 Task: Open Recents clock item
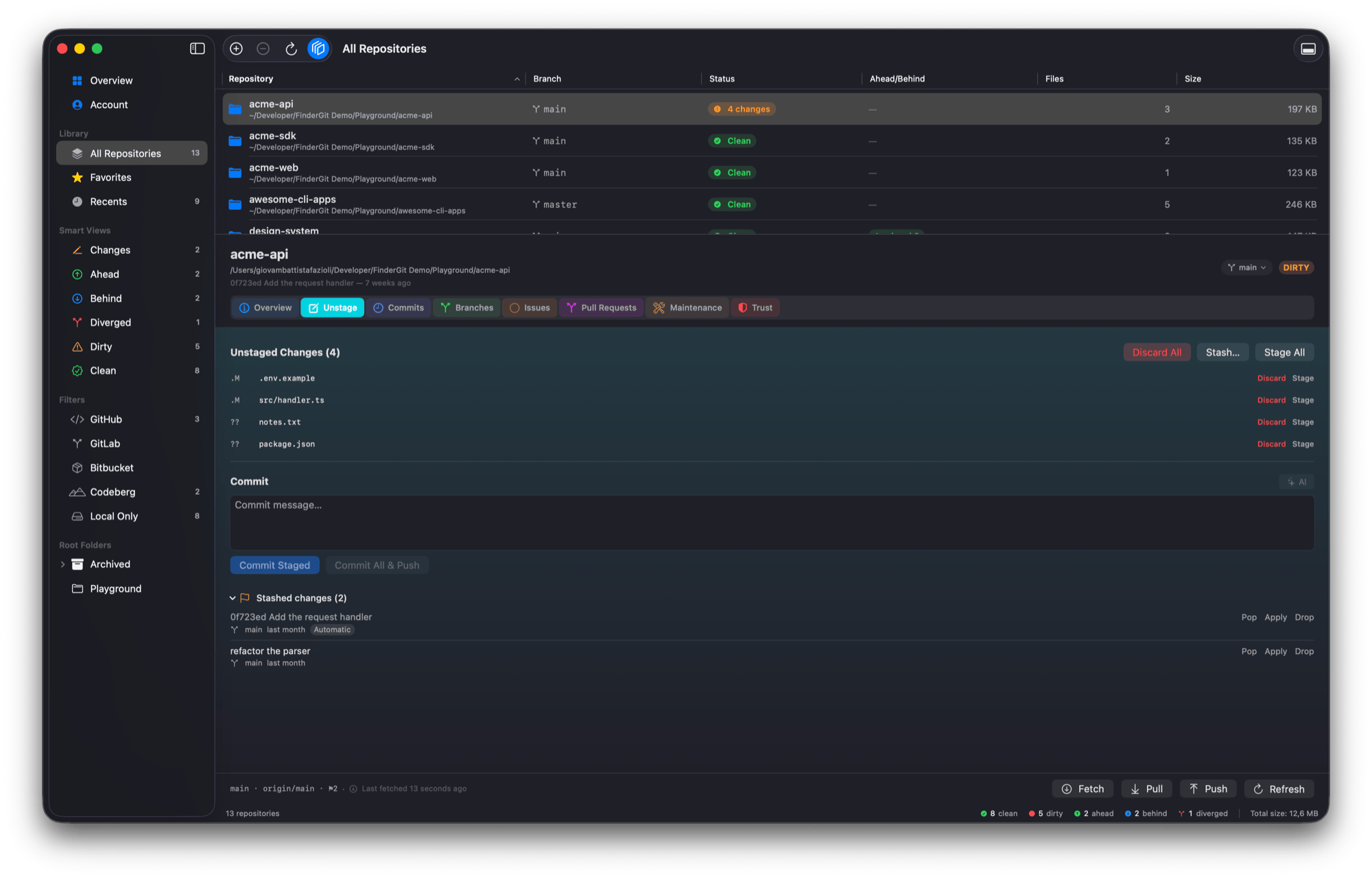pyautogui.click(x=132, y=202)
